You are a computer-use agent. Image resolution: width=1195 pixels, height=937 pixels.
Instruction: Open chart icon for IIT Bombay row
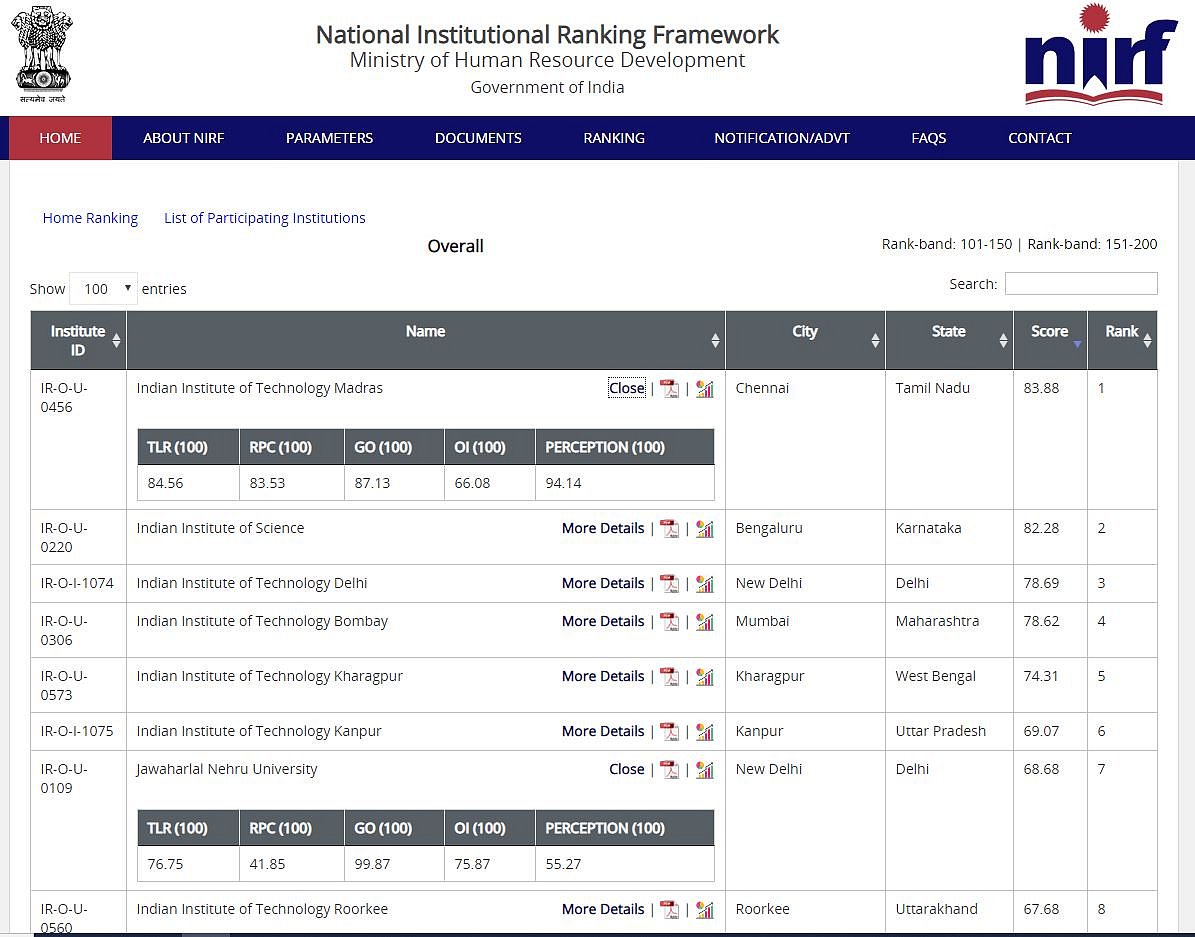(x=705, y=622)
